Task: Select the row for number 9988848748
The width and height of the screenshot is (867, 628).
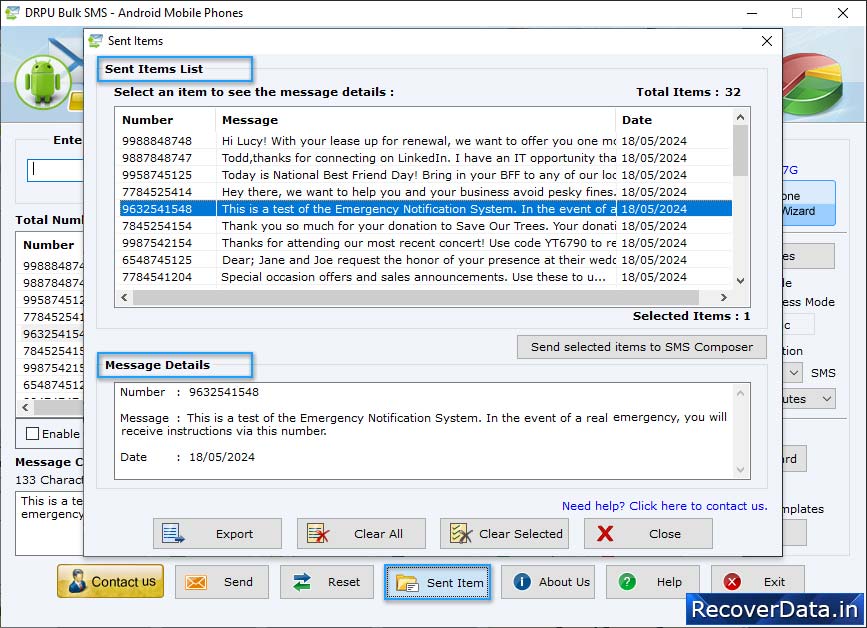Action: pyautogui.click(x=426, y=141)
